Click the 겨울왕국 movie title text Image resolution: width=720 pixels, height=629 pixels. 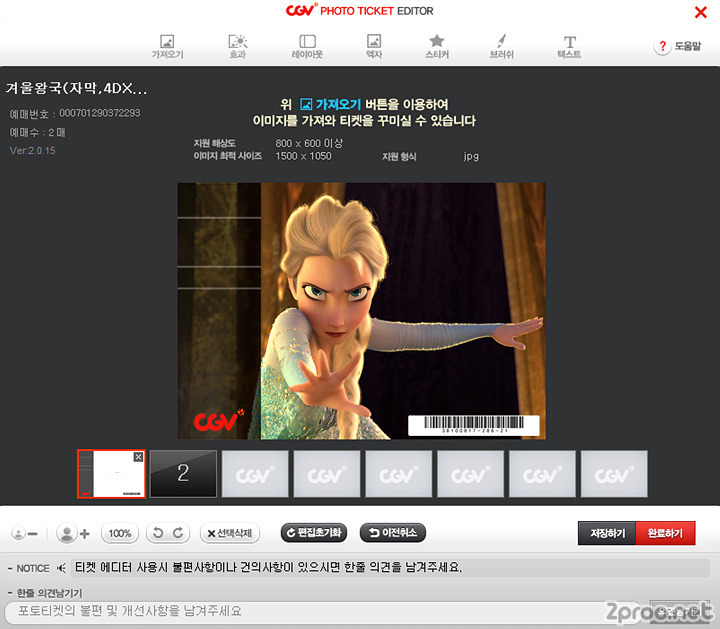coord(76,88)
